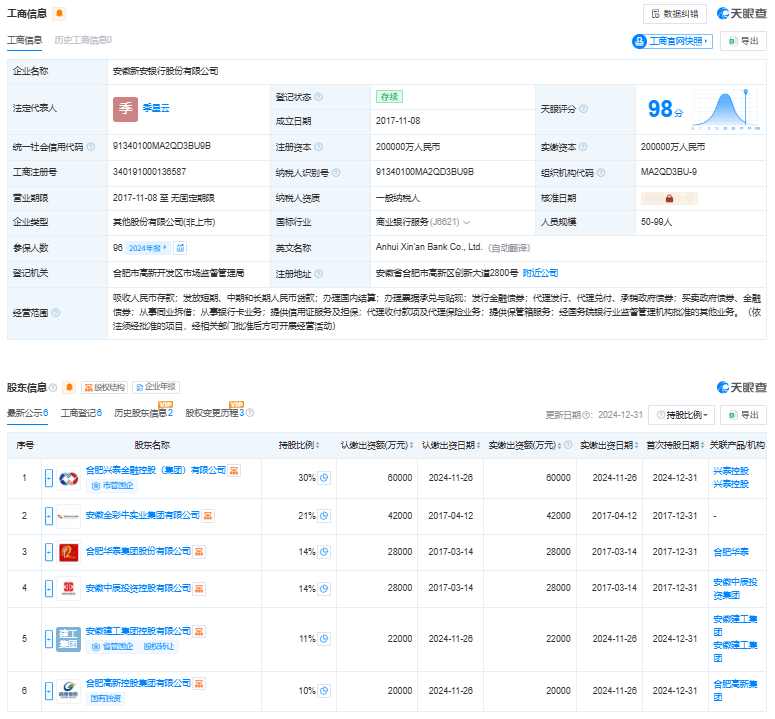775x719 pixels.
Task: Click the 30% shareholding history icon
Action: coord(324,478)
